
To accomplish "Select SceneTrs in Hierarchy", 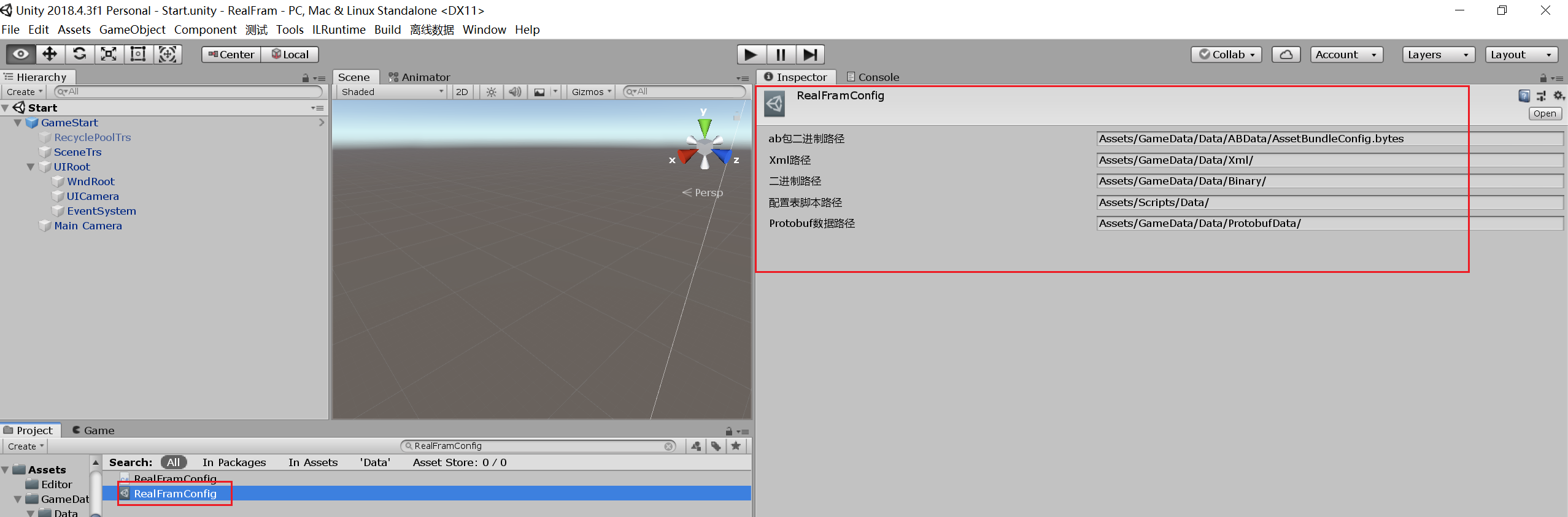I will pos(77,152).
